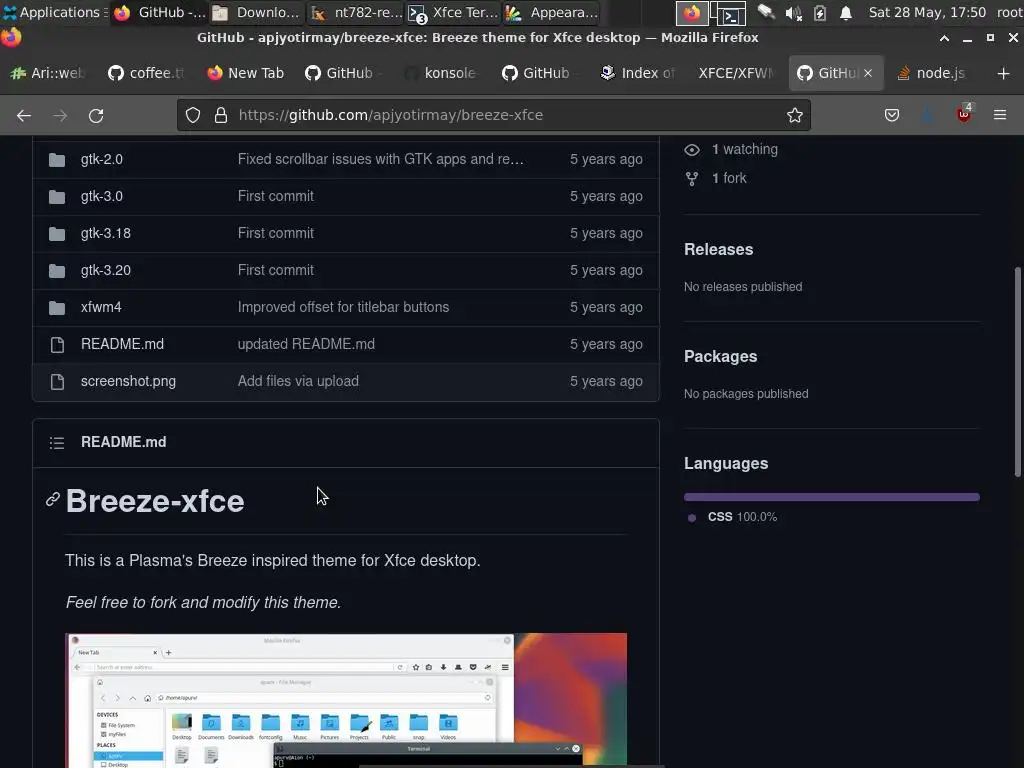Click the fork icon beside 1 fork

point(692,178)
